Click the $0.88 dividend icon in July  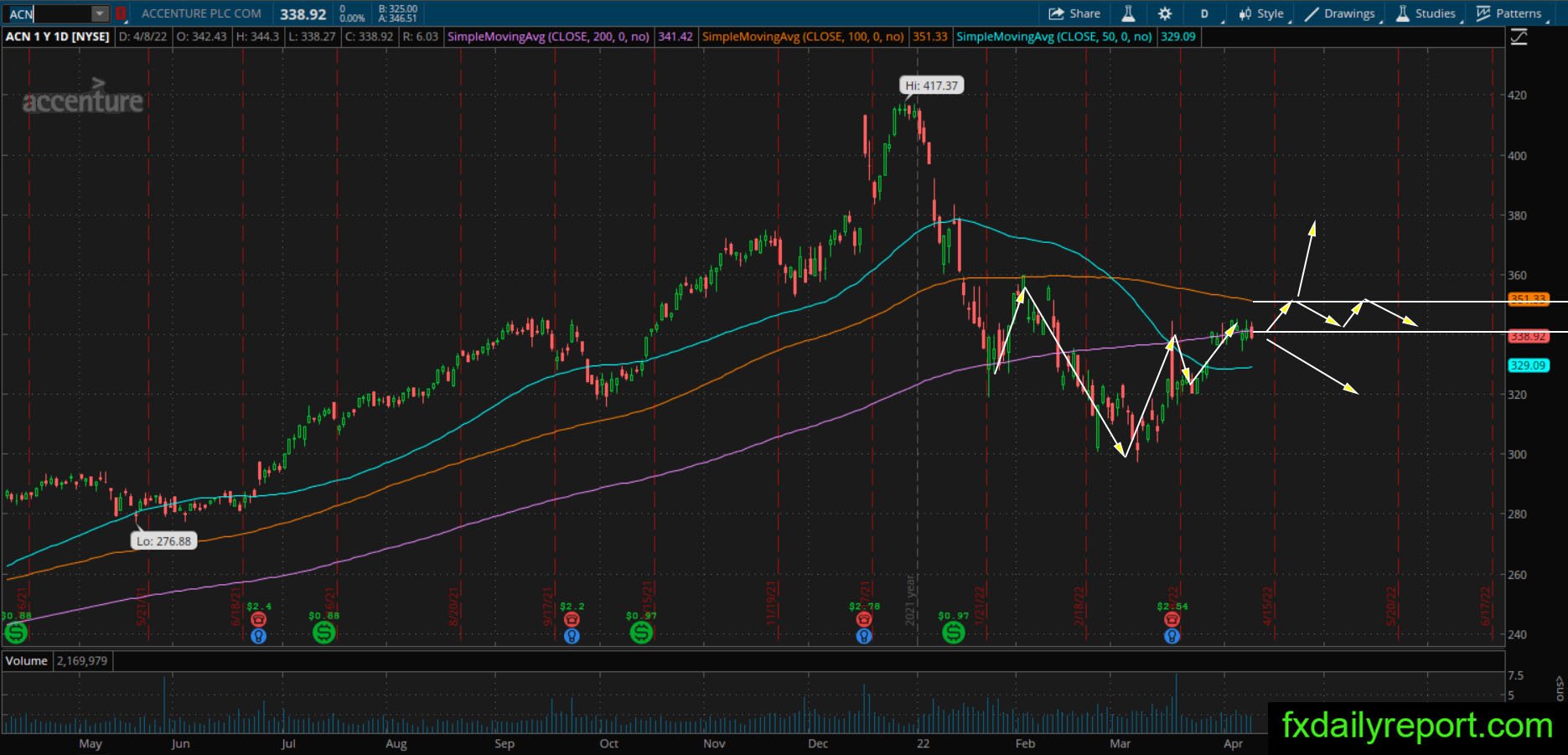323,633
